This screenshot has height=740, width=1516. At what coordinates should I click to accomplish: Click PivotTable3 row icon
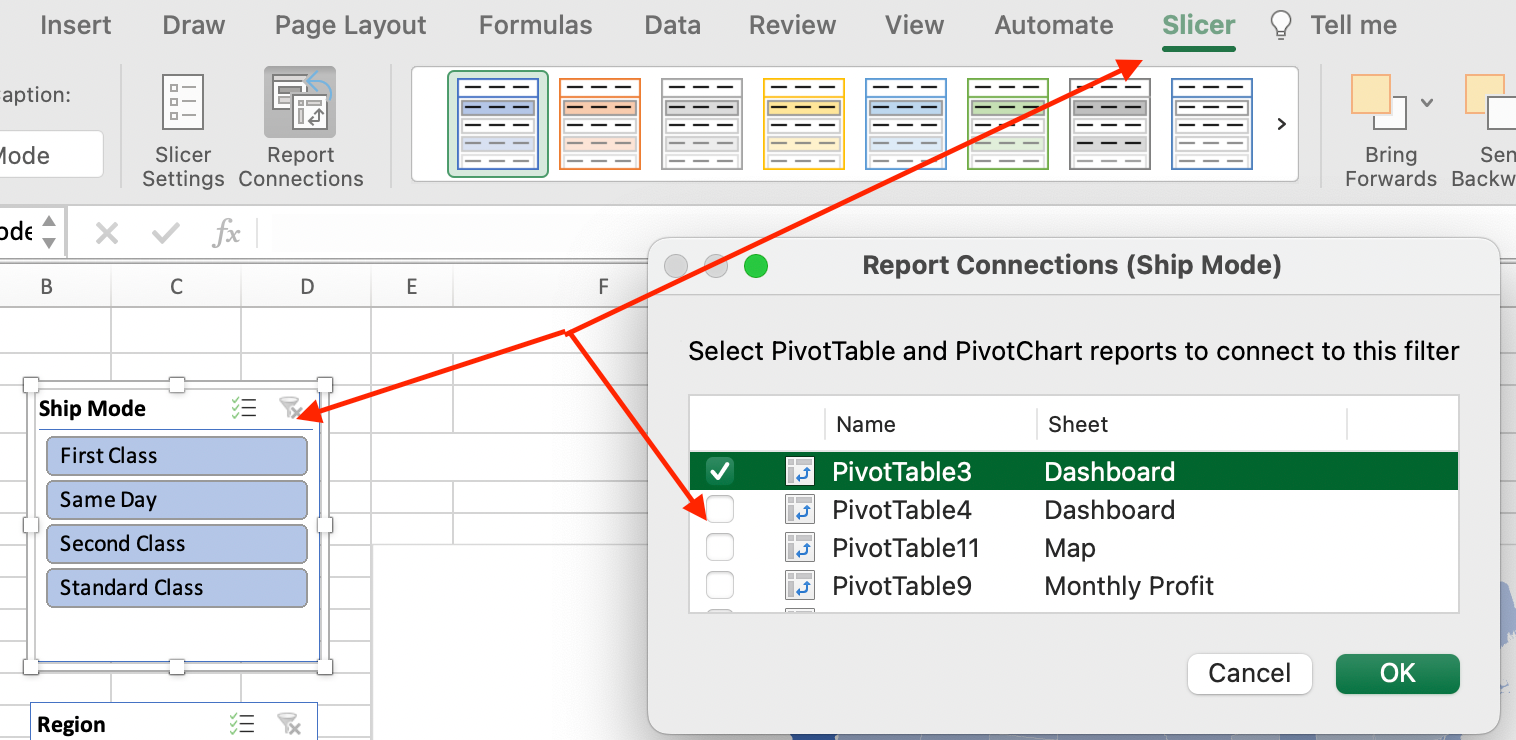click(x=800, y=471)
